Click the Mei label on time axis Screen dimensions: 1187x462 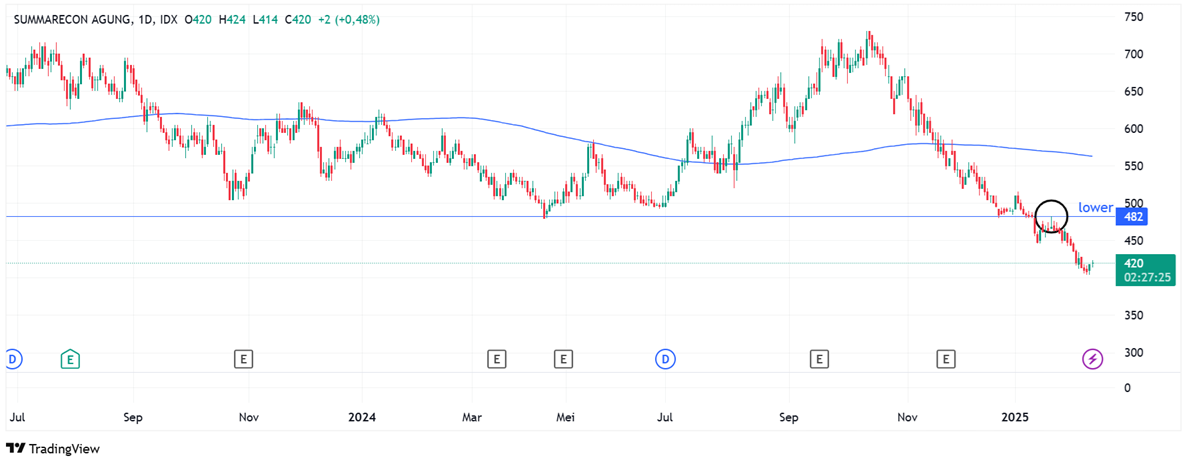566,417
